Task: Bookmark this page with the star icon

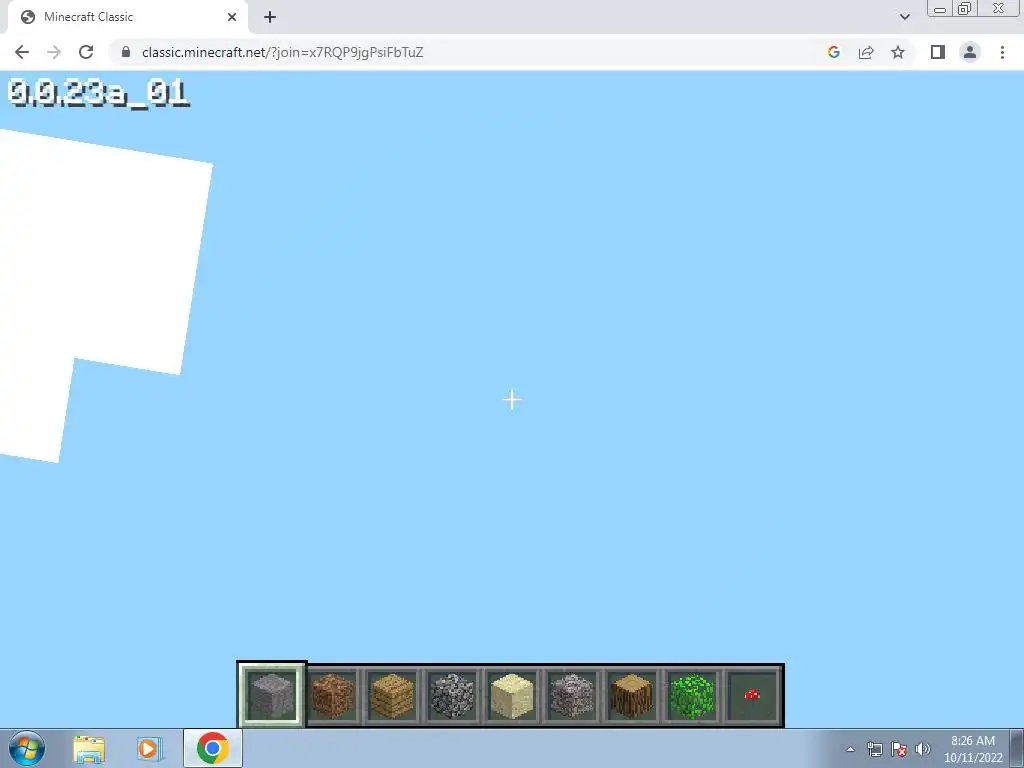Action: point(898,52)
